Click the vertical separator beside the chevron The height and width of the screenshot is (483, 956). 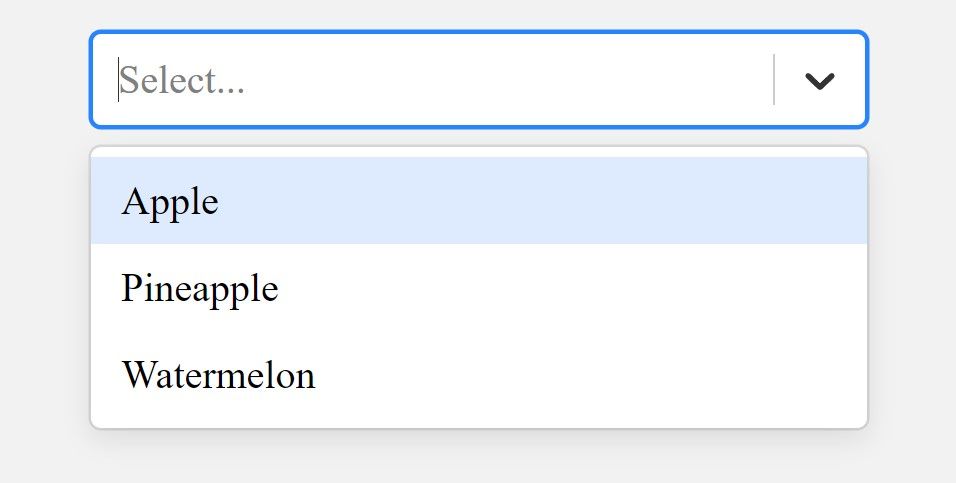(774, 80)
